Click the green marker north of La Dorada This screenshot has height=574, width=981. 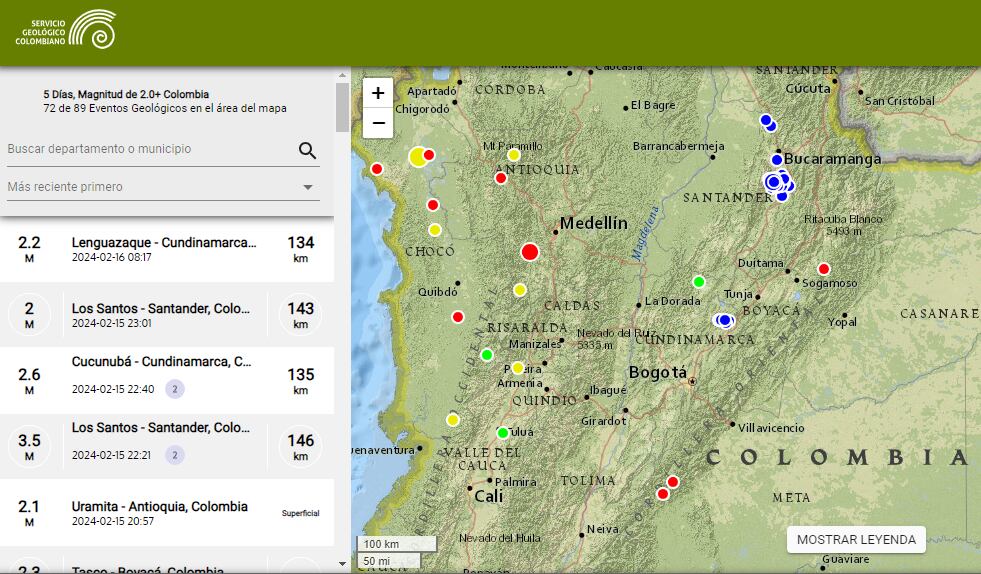point(699,281)
